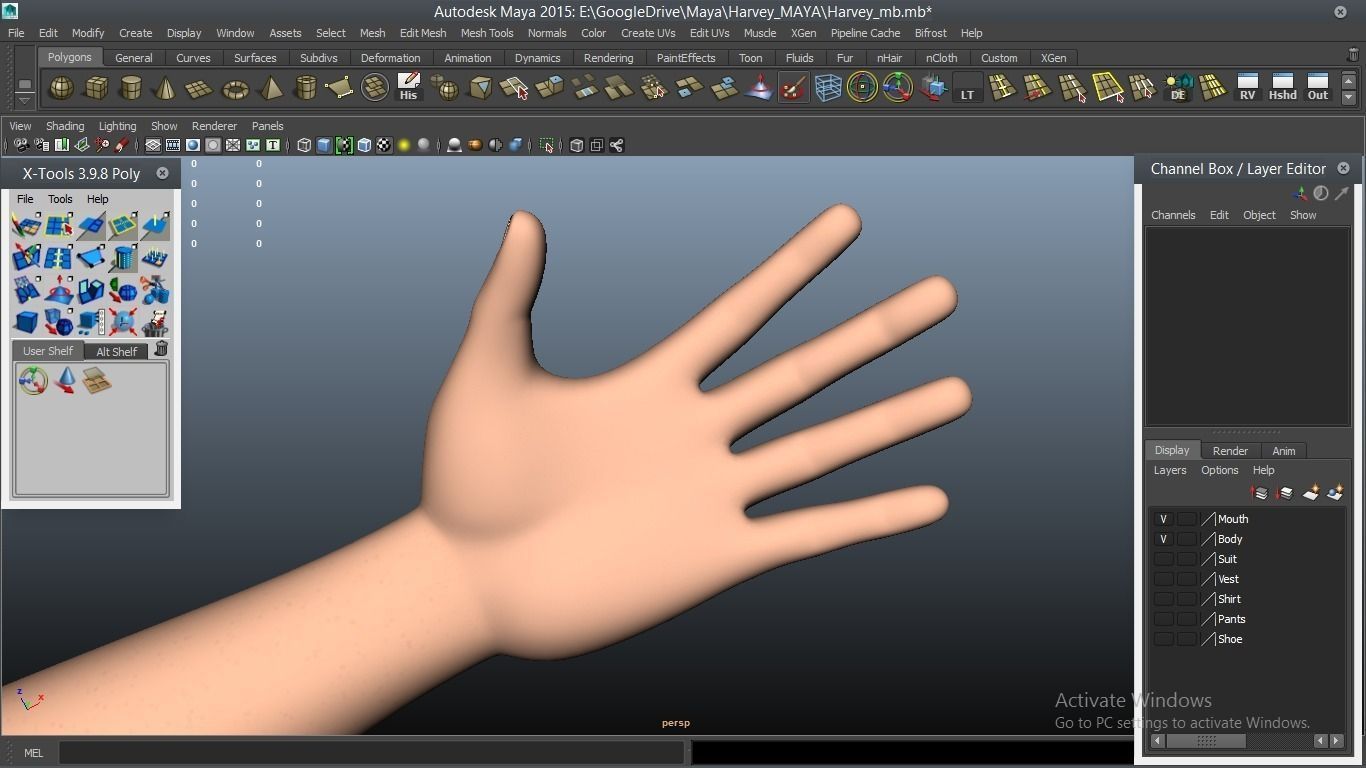
Task: Click the blue wireframe lattice shelf icon
Action: pyautogui.click(x=828, y=88)
